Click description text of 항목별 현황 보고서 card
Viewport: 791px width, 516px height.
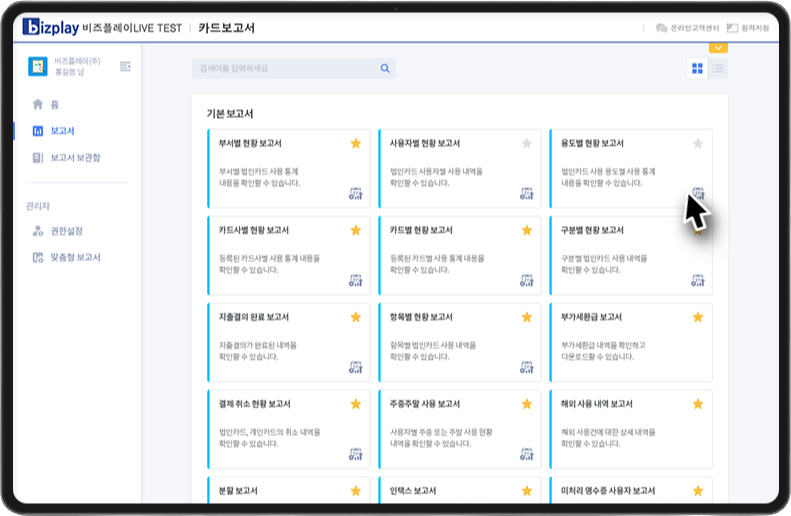[x=433, y=351]
